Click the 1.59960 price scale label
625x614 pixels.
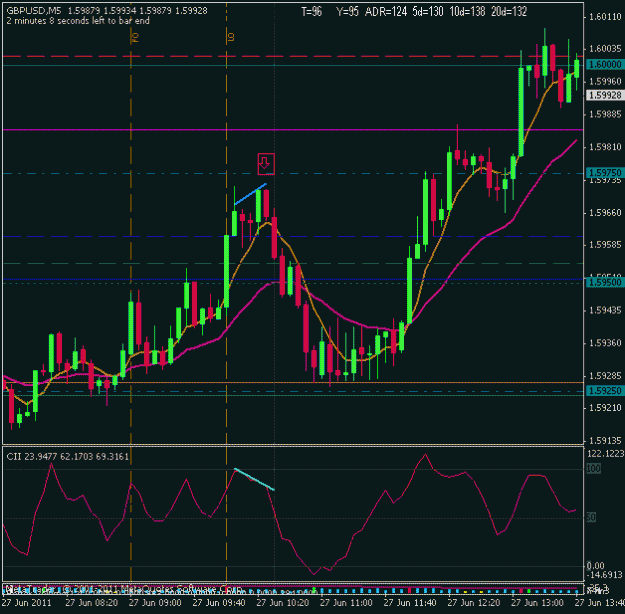point(605,81)
